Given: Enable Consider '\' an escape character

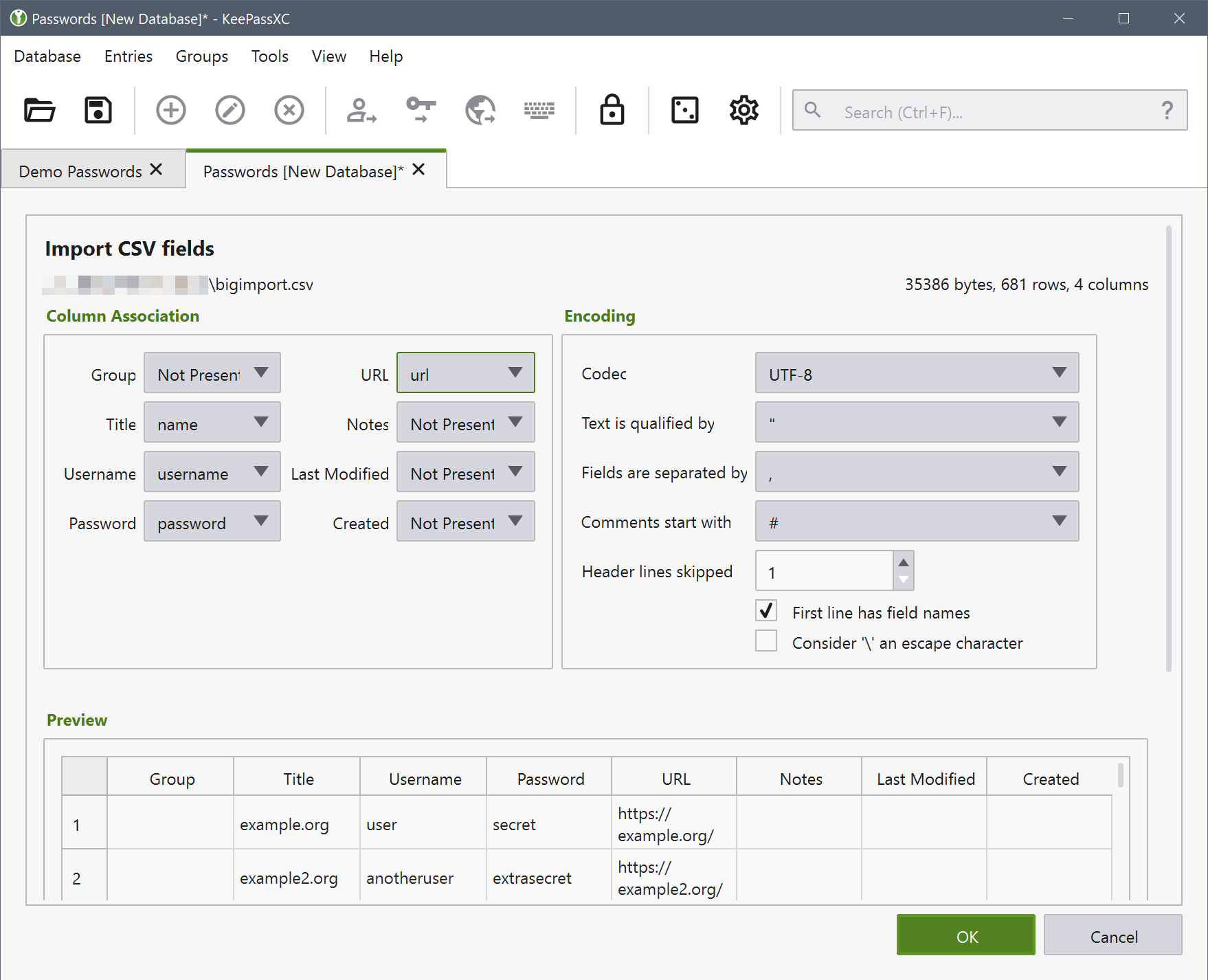Looking at the screenshot, I should tap(766, 641).
